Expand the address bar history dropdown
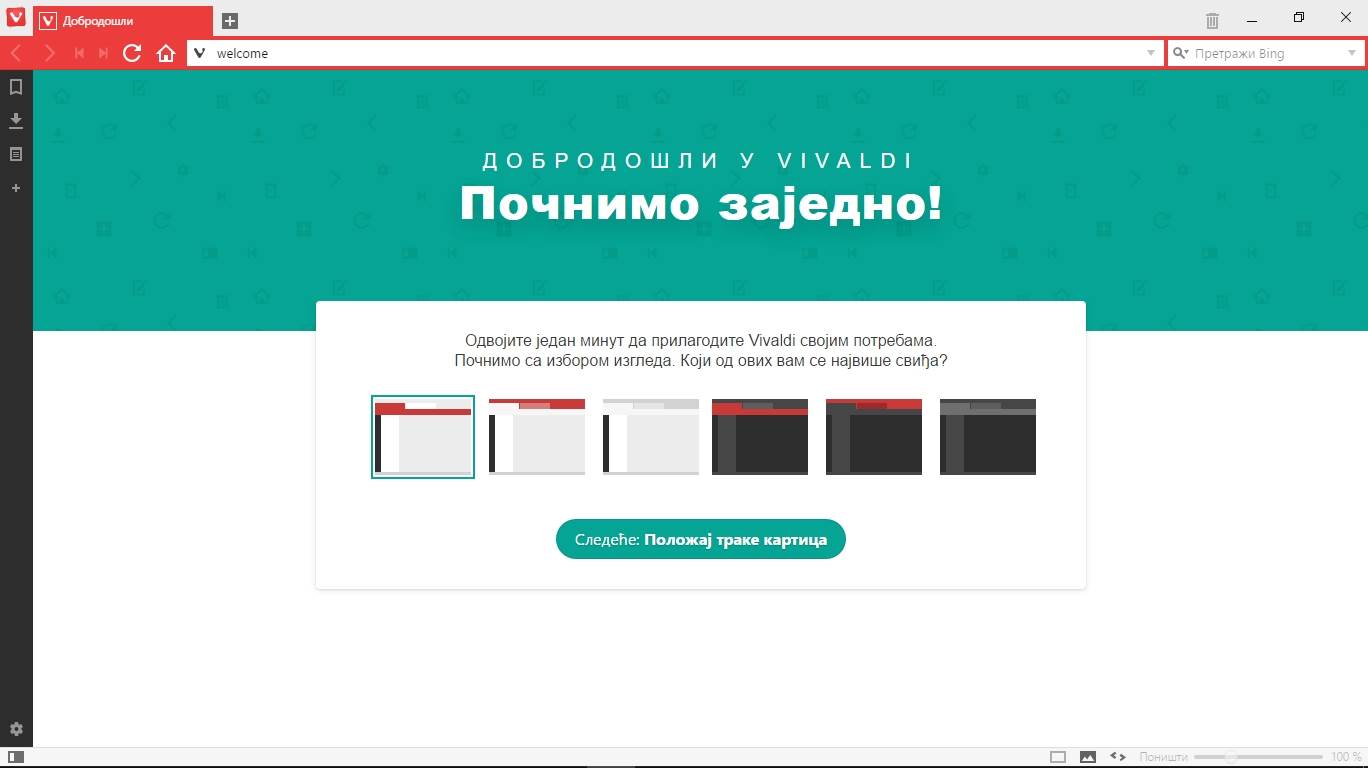The width and height of the screenshot is (1368, 768). (x=1150, y=53)
